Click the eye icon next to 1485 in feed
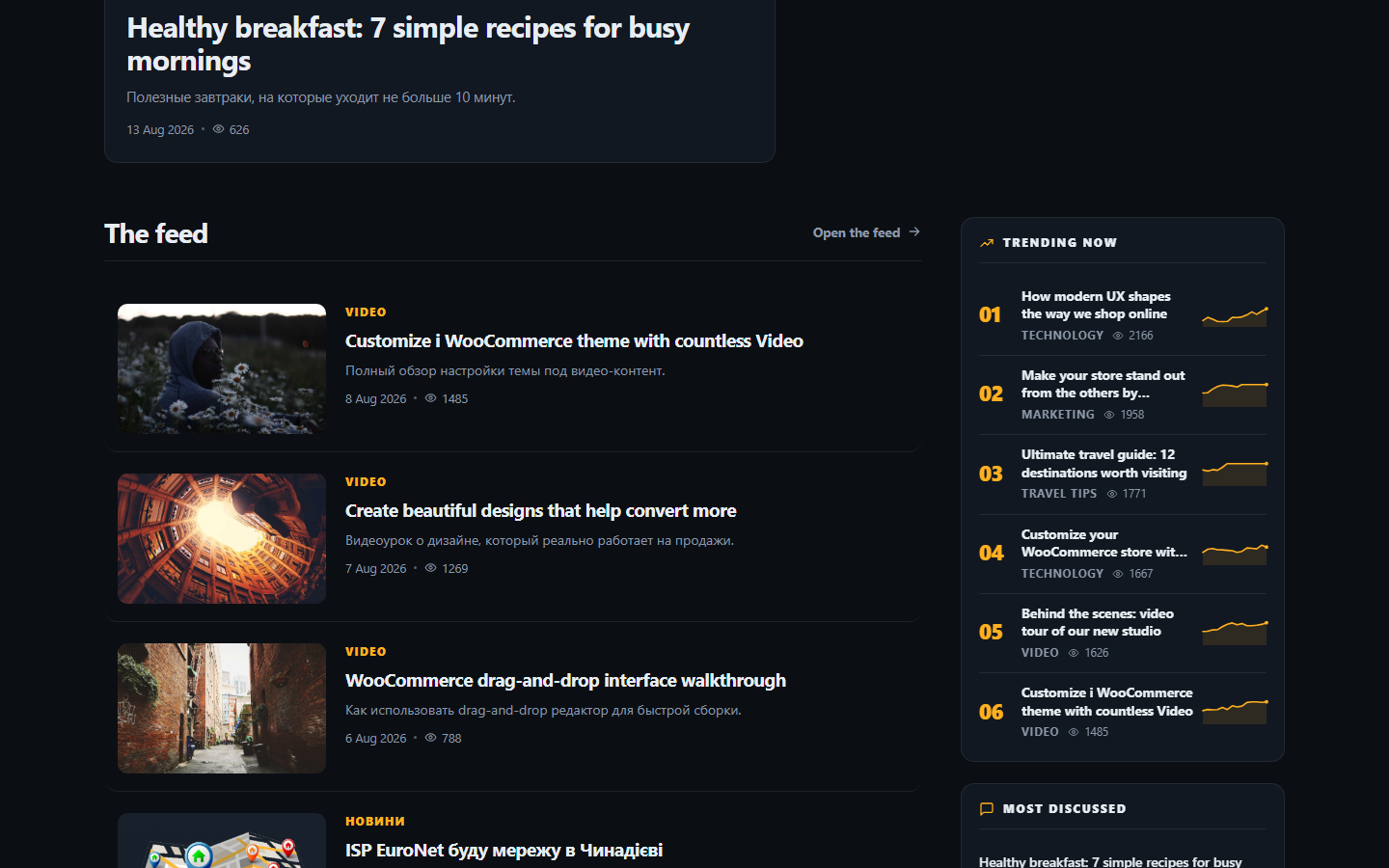1389x868 pixels. 431,398
